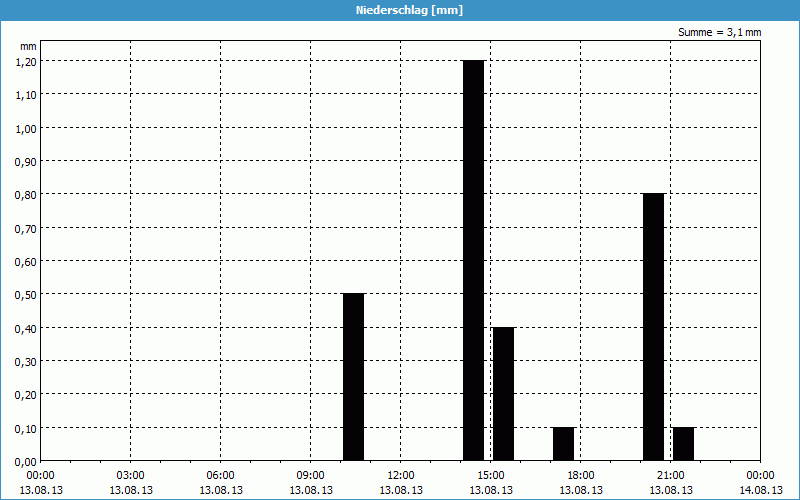Click the 0,70 value on y-axis

pos(25,228)
